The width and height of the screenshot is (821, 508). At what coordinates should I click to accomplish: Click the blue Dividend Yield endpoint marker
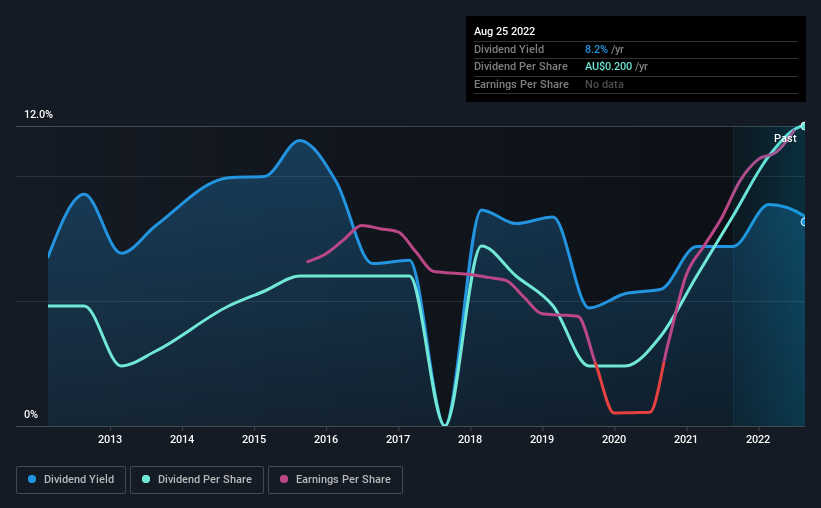[x=803, y=222]
